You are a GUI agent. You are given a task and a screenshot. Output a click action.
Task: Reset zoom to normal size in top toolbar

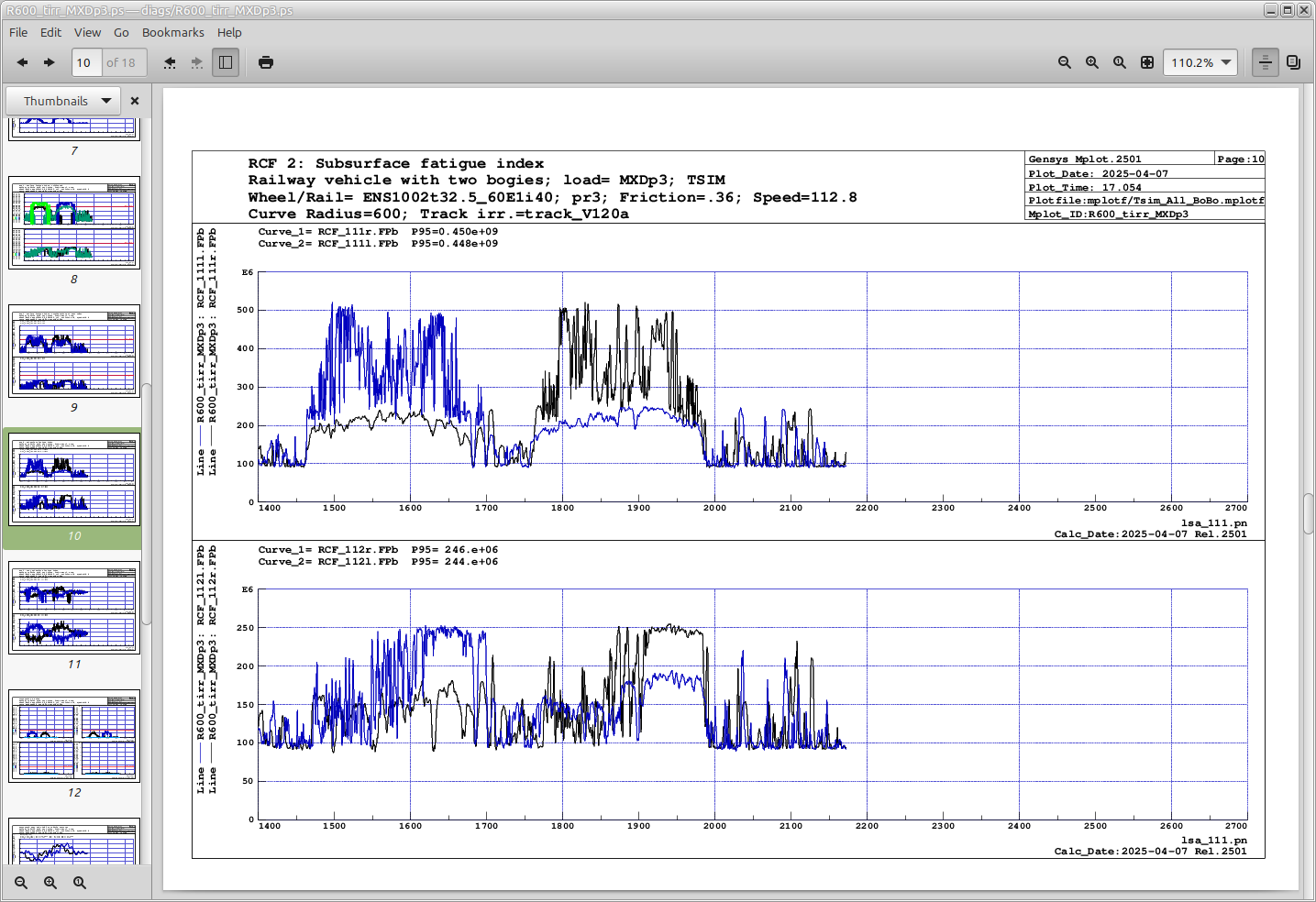(x=1120, y=62)
